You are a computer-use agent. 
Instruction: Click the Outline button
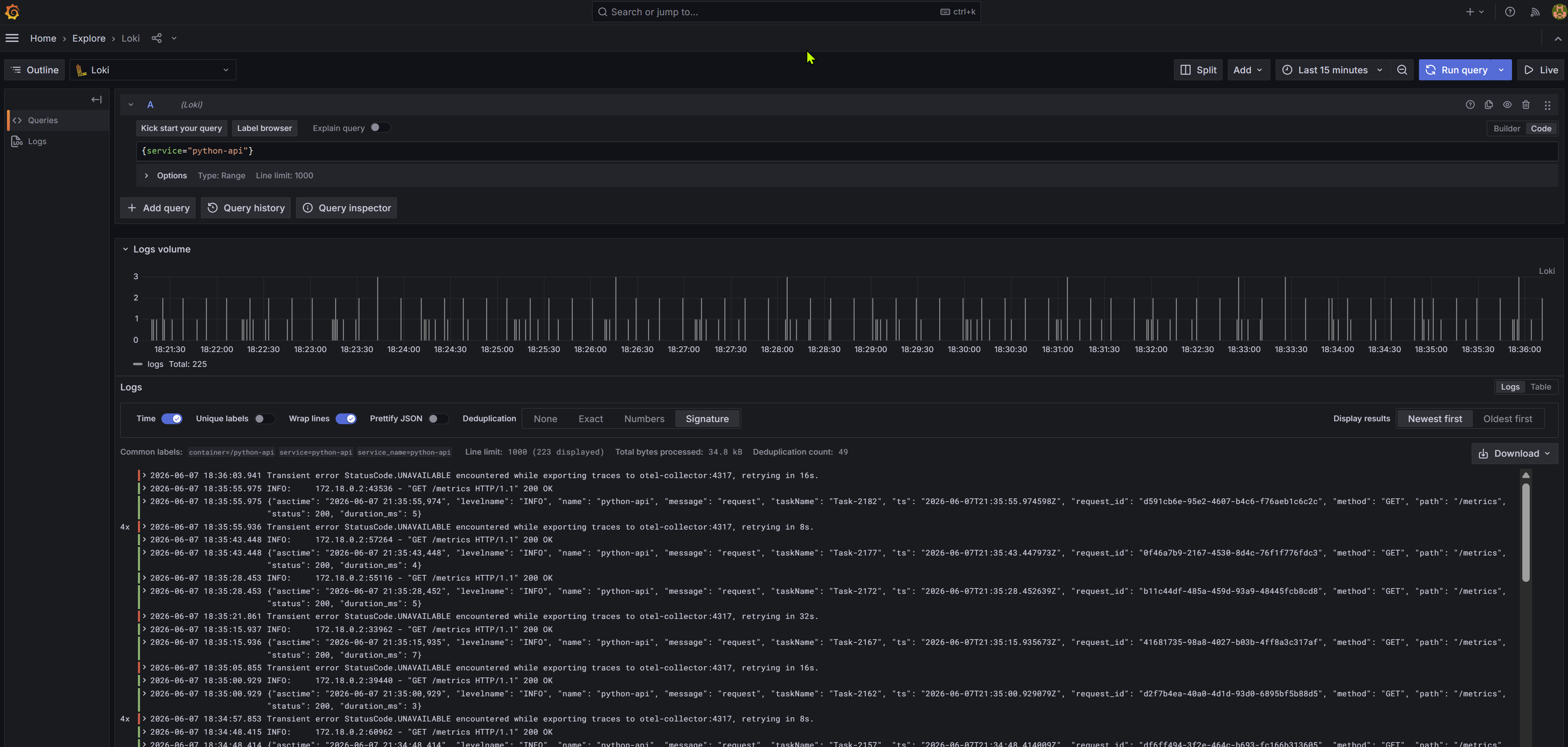tap(35, 70)
